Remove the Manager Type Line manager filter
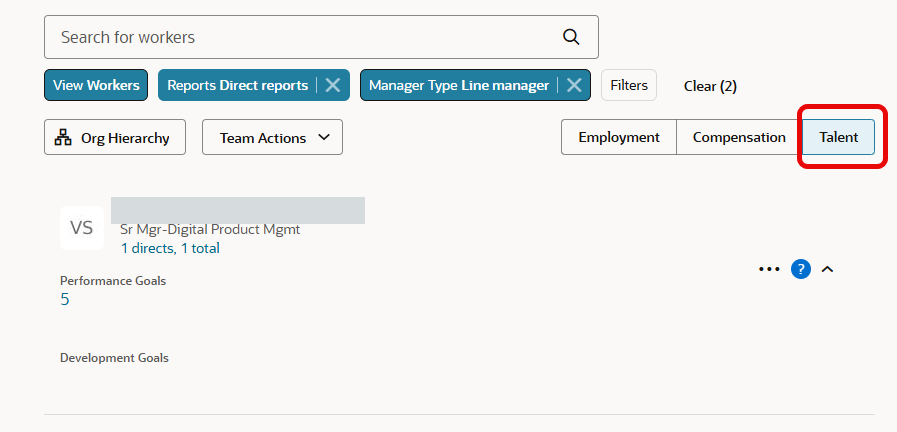Screen dimensions: 897x432 click(x=574, y=85)
